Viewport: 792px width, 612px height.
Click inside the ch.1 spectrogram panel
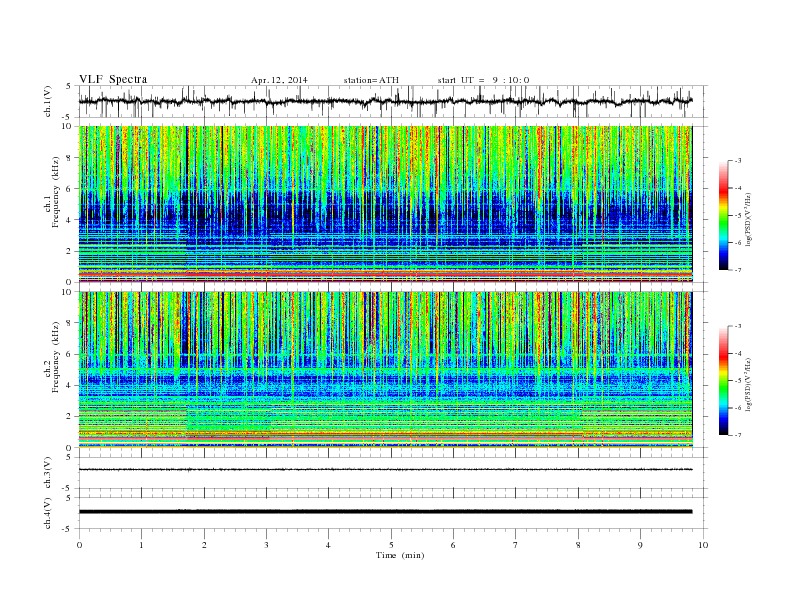[x=385, y=204]
